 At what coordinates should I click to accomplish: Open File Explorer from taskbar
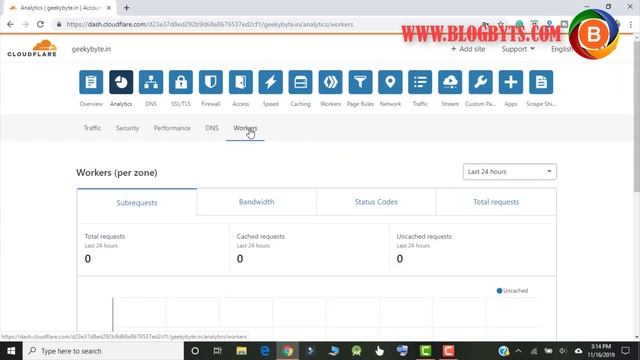(241, 351)
